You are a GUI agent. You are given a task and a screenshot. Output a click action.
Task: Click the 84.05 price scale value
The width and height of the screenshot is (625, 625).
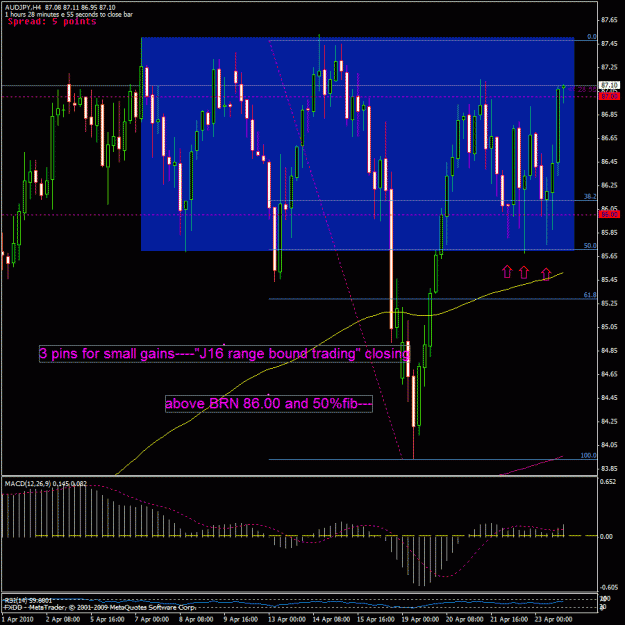click(x=609, y=445)
